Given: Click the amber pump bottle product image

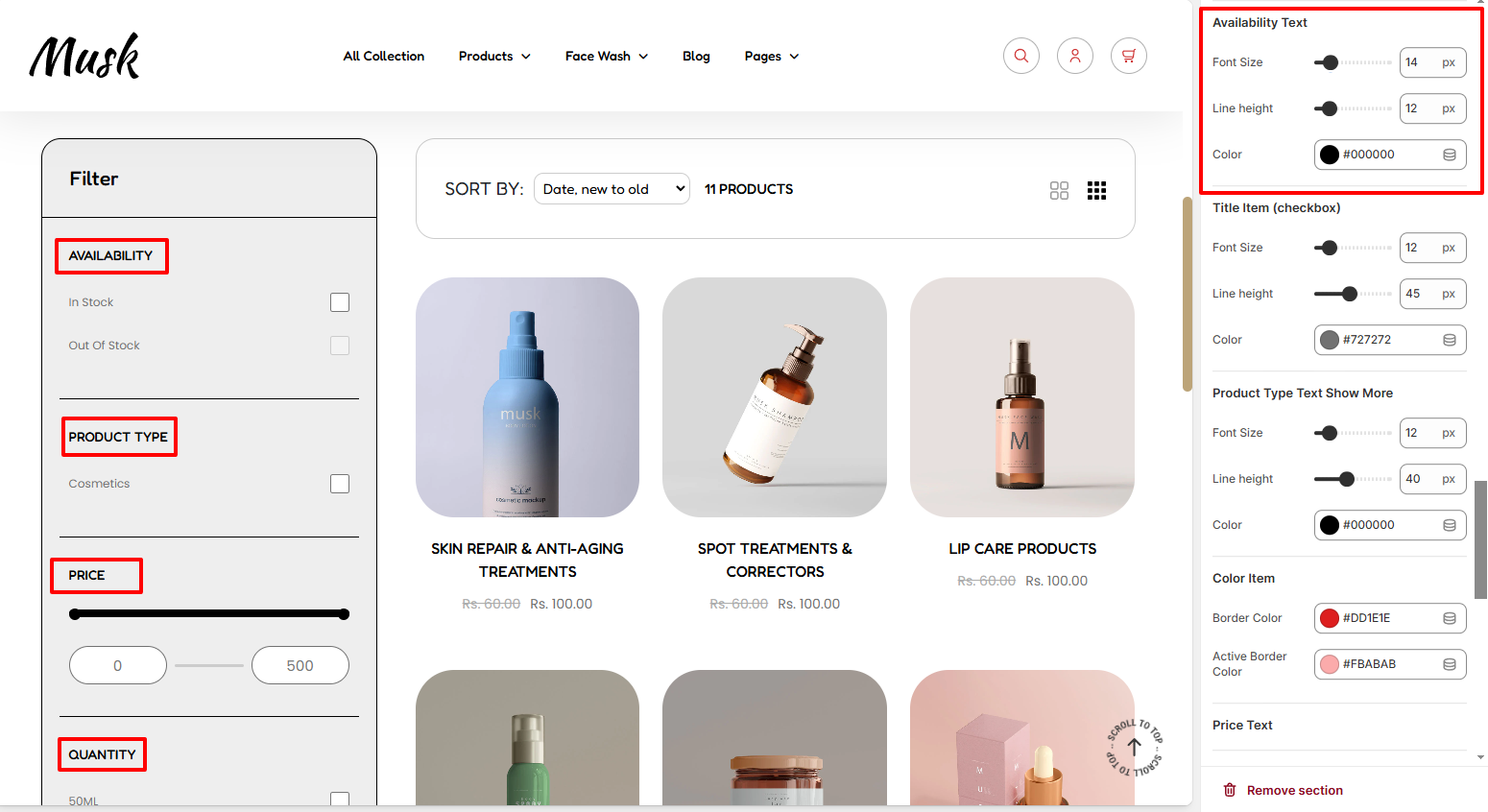Looking at the screenshot, I should pos(775,397).
